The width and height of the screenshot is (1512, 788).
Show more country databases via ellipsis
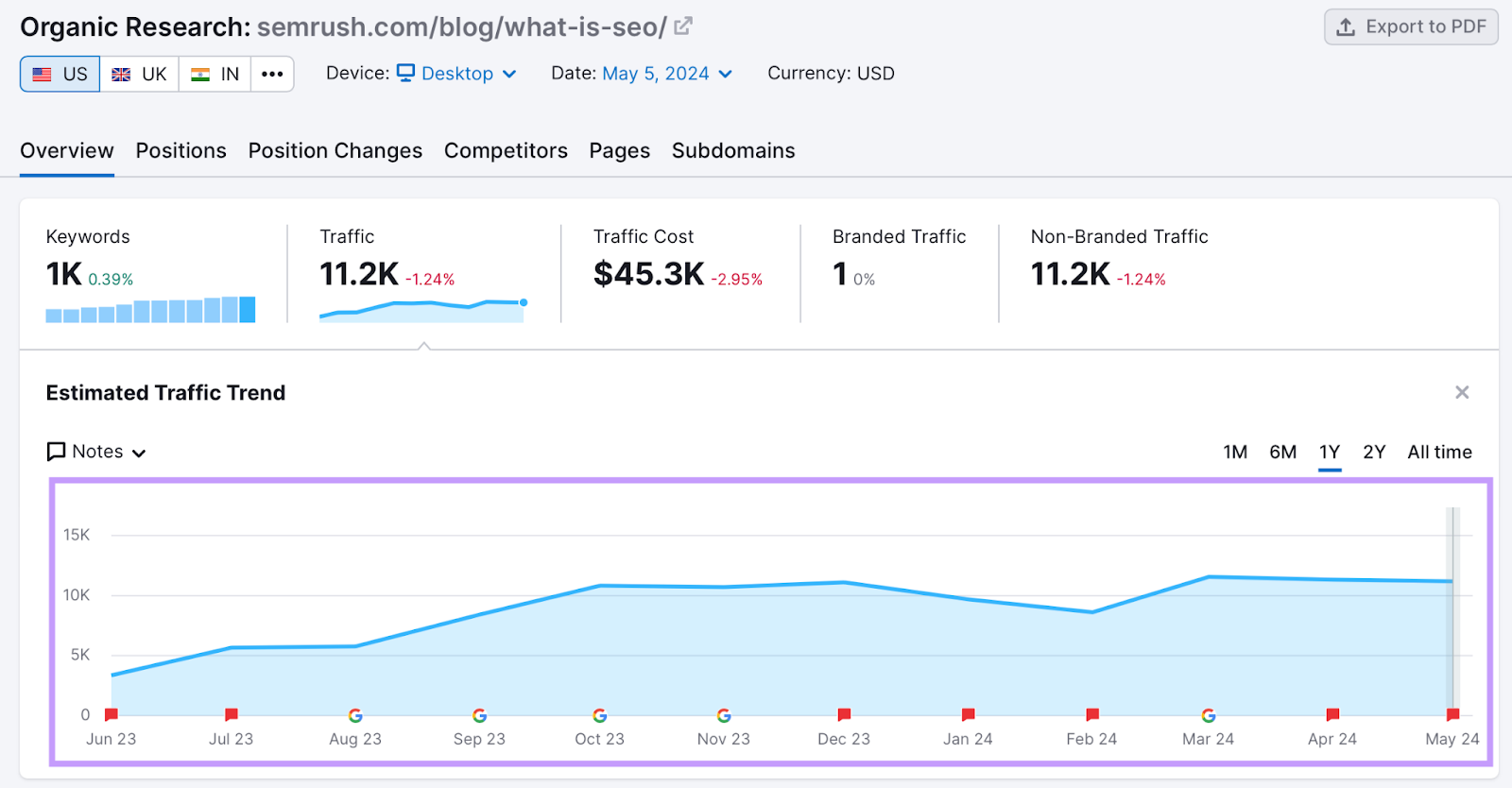pyautogui.click(x=272, y=74)
